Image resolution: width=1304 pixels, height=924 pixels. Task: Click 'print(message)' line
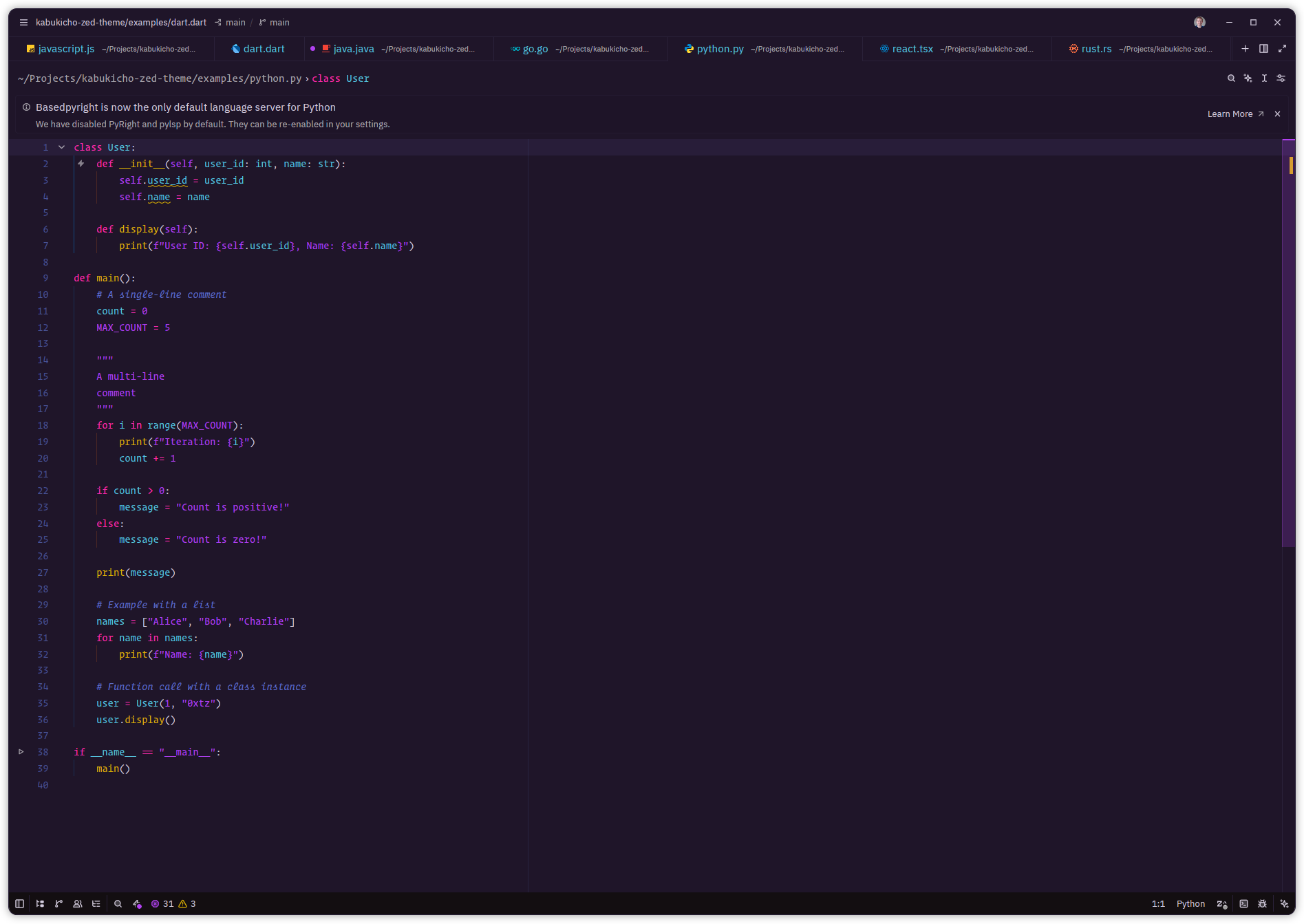pos(136,572)
